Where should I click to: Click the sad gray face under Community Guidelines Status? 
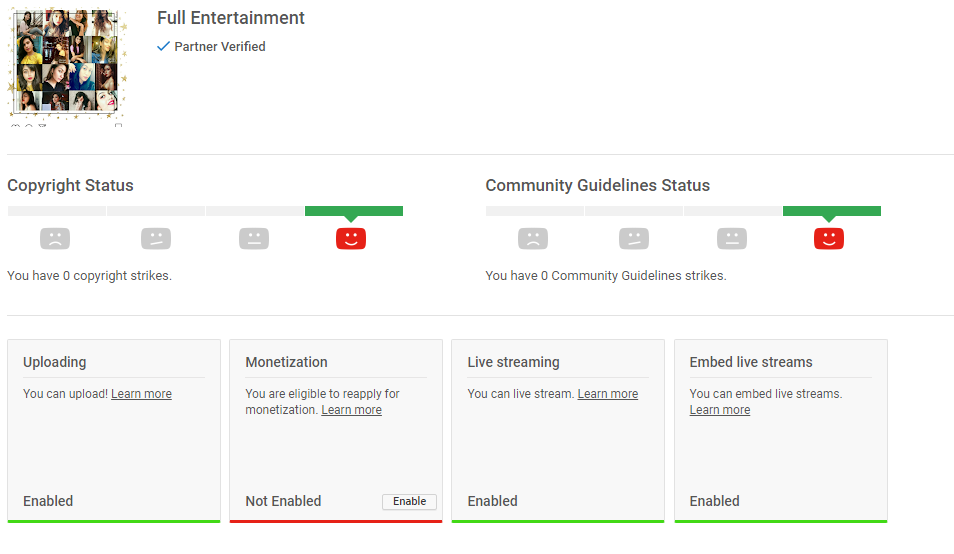click(533, 238)
